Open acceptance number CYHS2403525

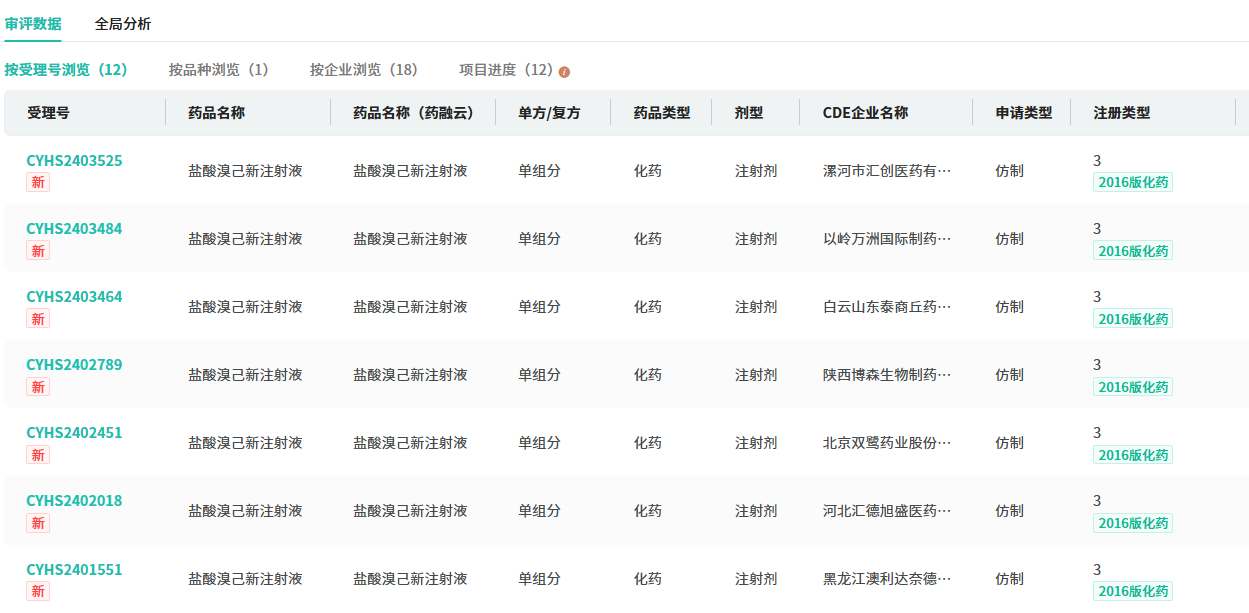74,161
